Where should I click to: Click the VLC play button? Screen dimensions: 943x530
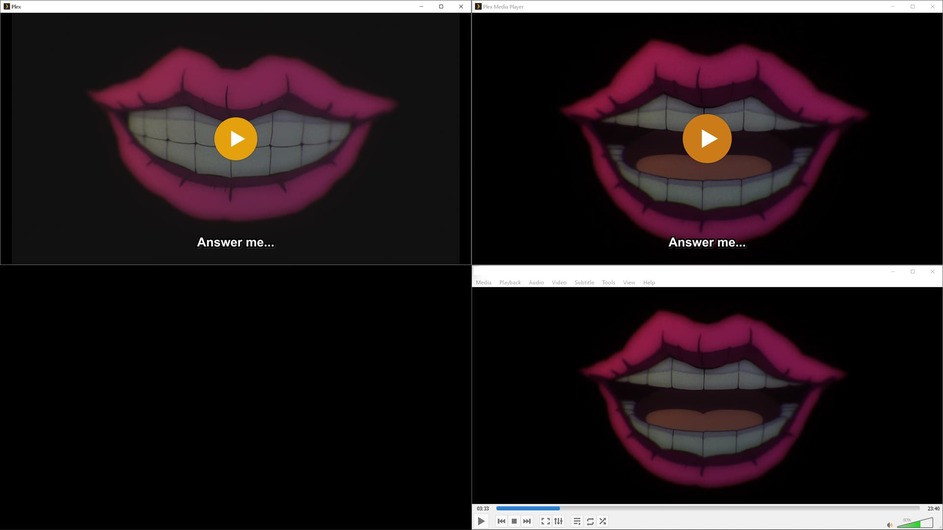click(481, 521)
